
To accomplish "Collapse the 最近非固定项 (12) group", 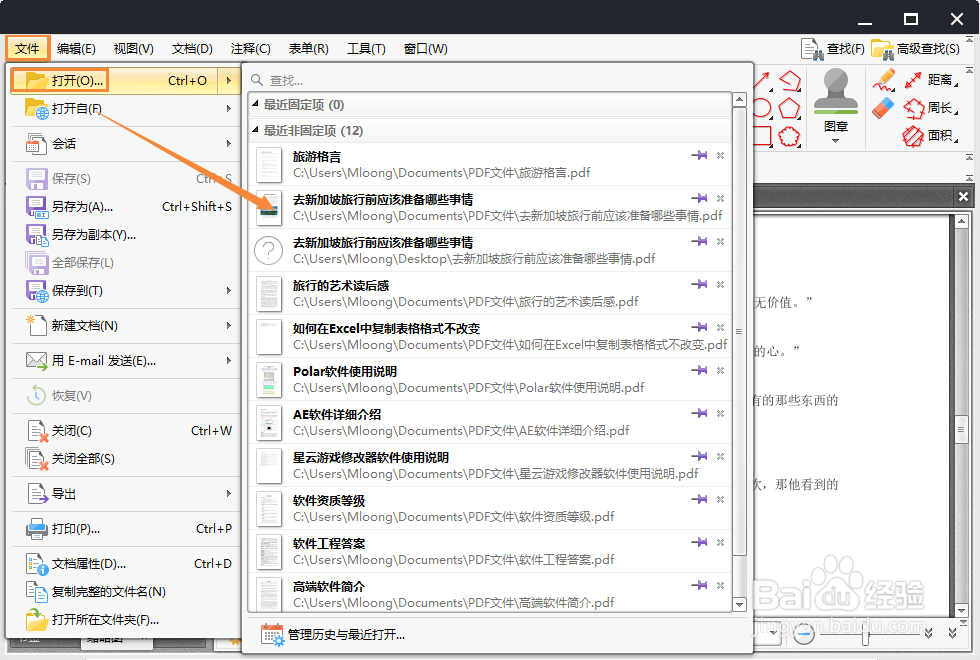I will pos(255,129).
